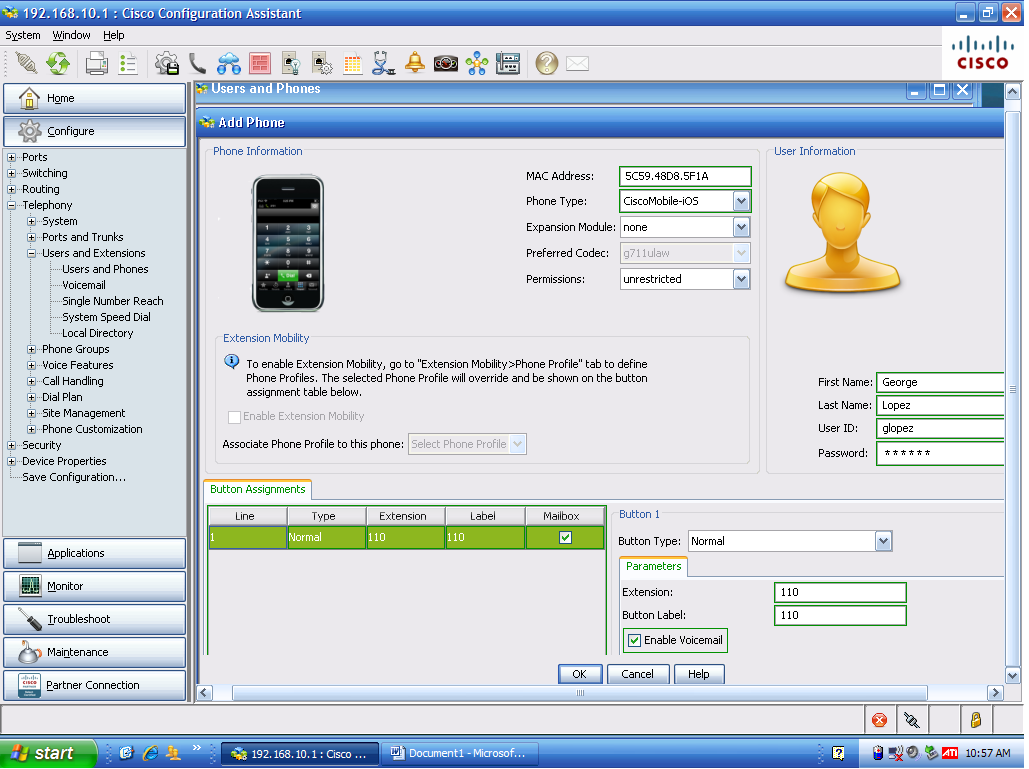Screen dimensions: 1029x769
Task: Expand the Security tree node
Action: (x=11, y=446)
